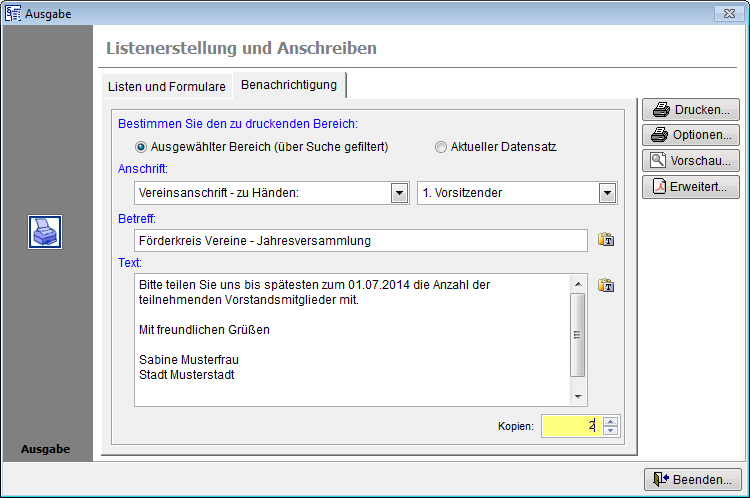This screenshot has height=498, width=750.
Task: Click inside the message Text area
Action: coord(350,340)
